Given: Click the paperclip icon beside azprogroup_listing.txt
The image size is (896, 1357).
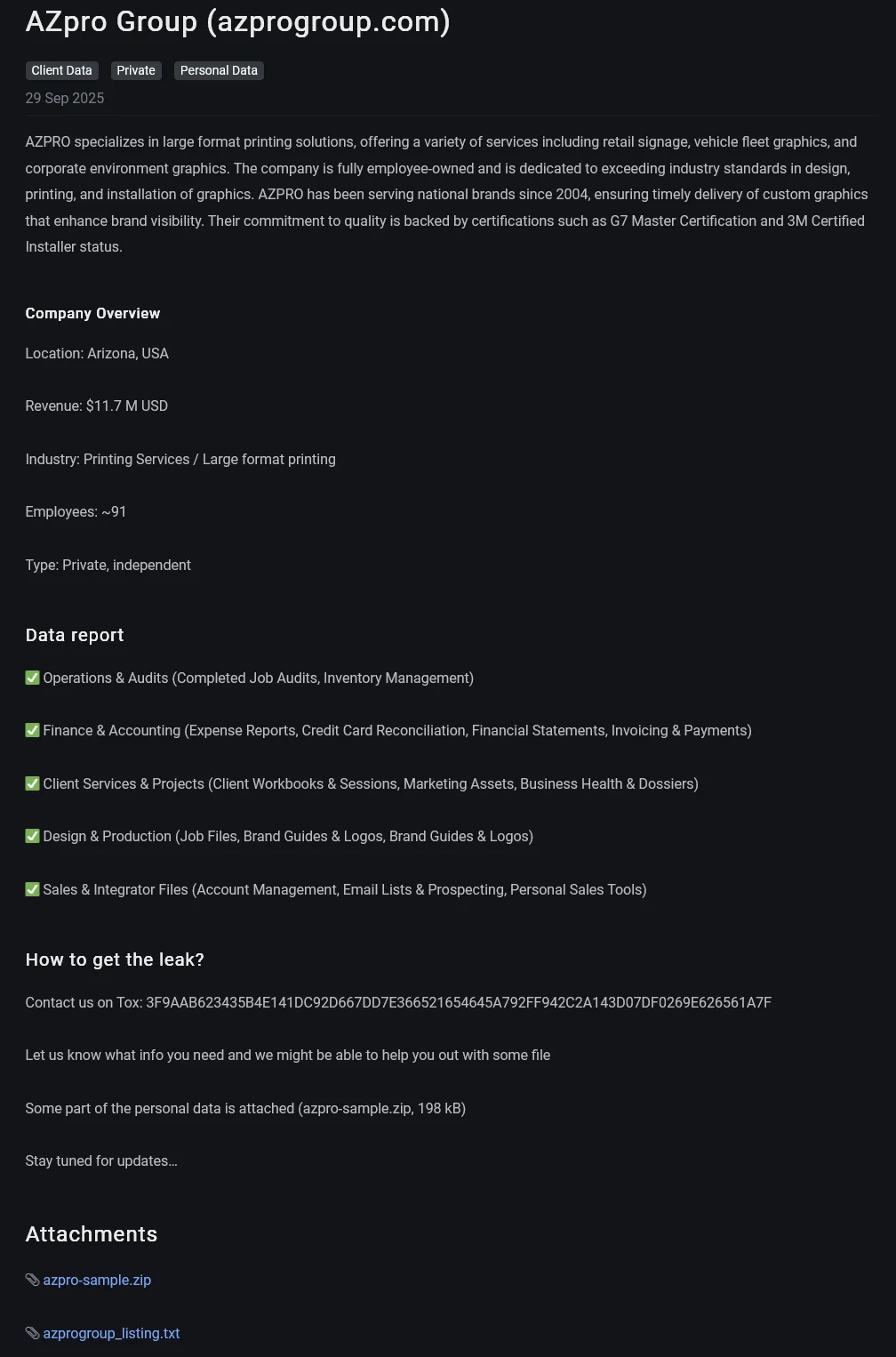Looking at the screenshot, I should [x=31, y=1333].
